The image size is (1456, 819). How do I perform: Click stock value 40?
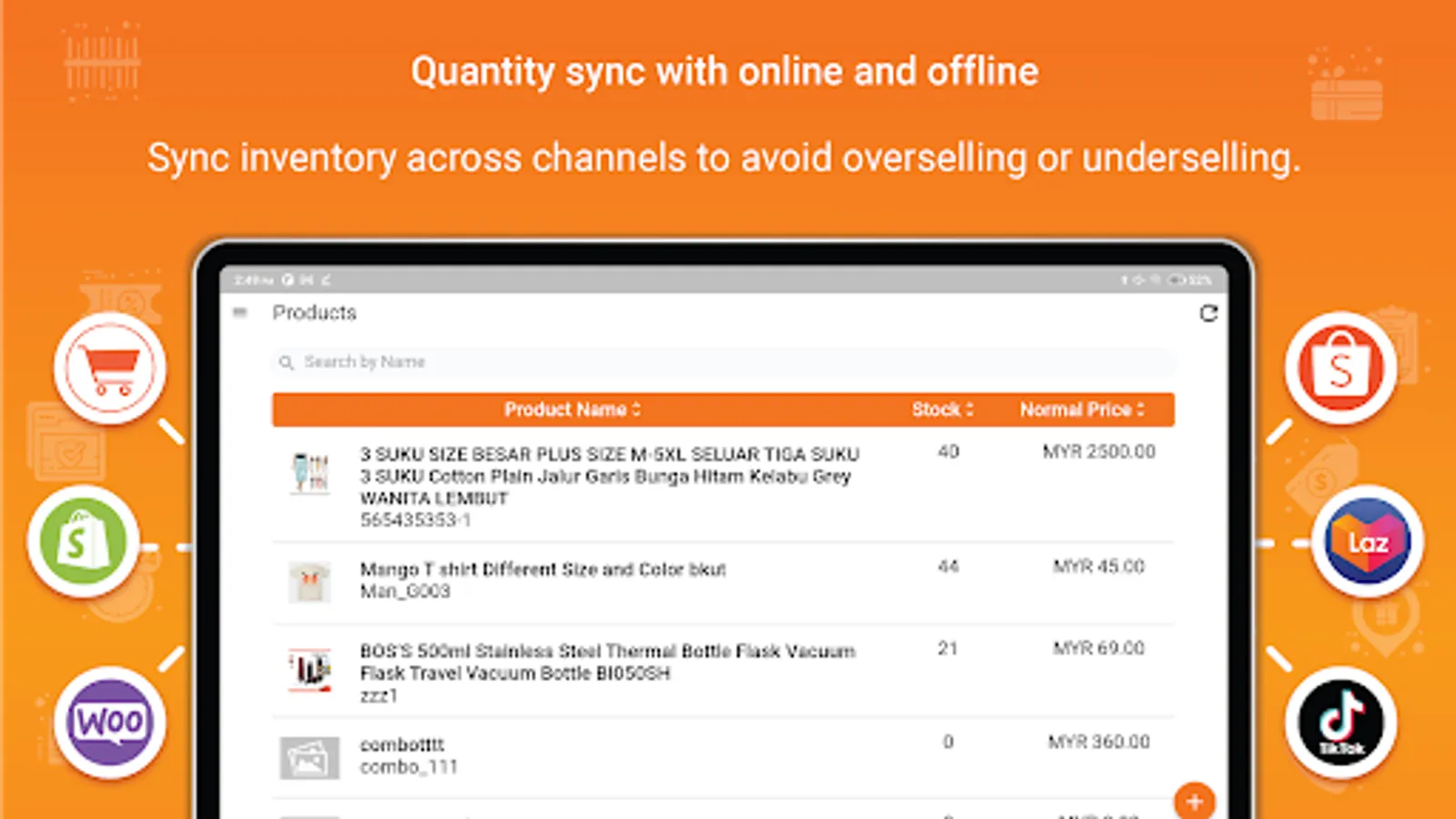[x=948, y=452]
